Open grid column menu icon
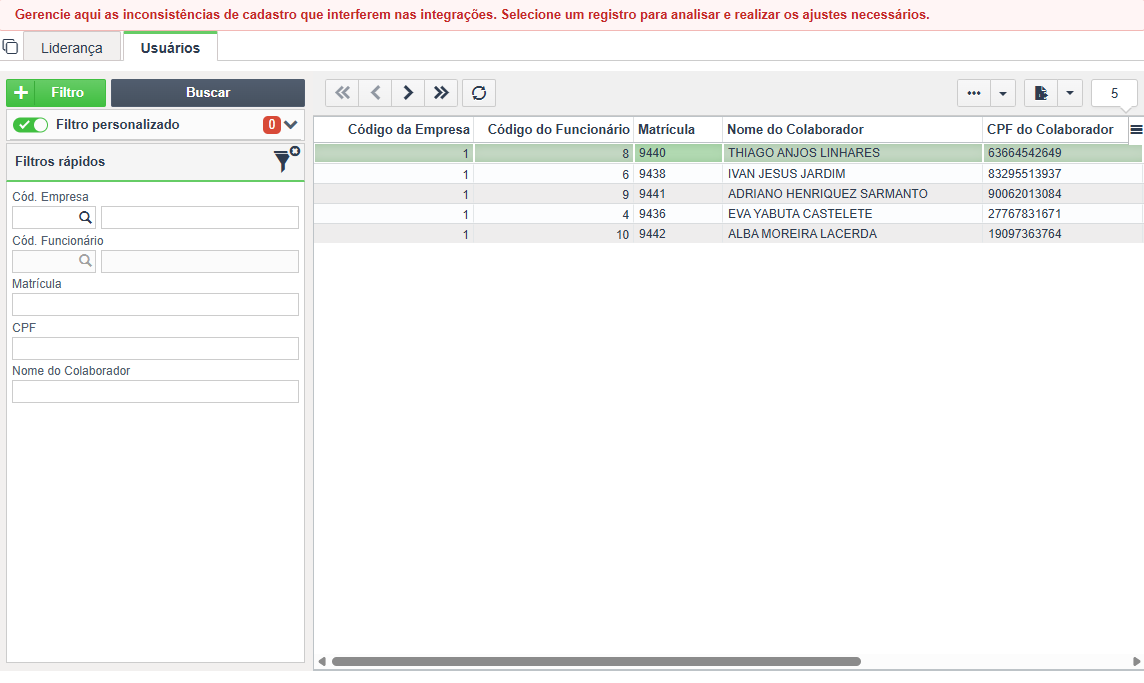The image size is (1144, 683). point(1136,130)
